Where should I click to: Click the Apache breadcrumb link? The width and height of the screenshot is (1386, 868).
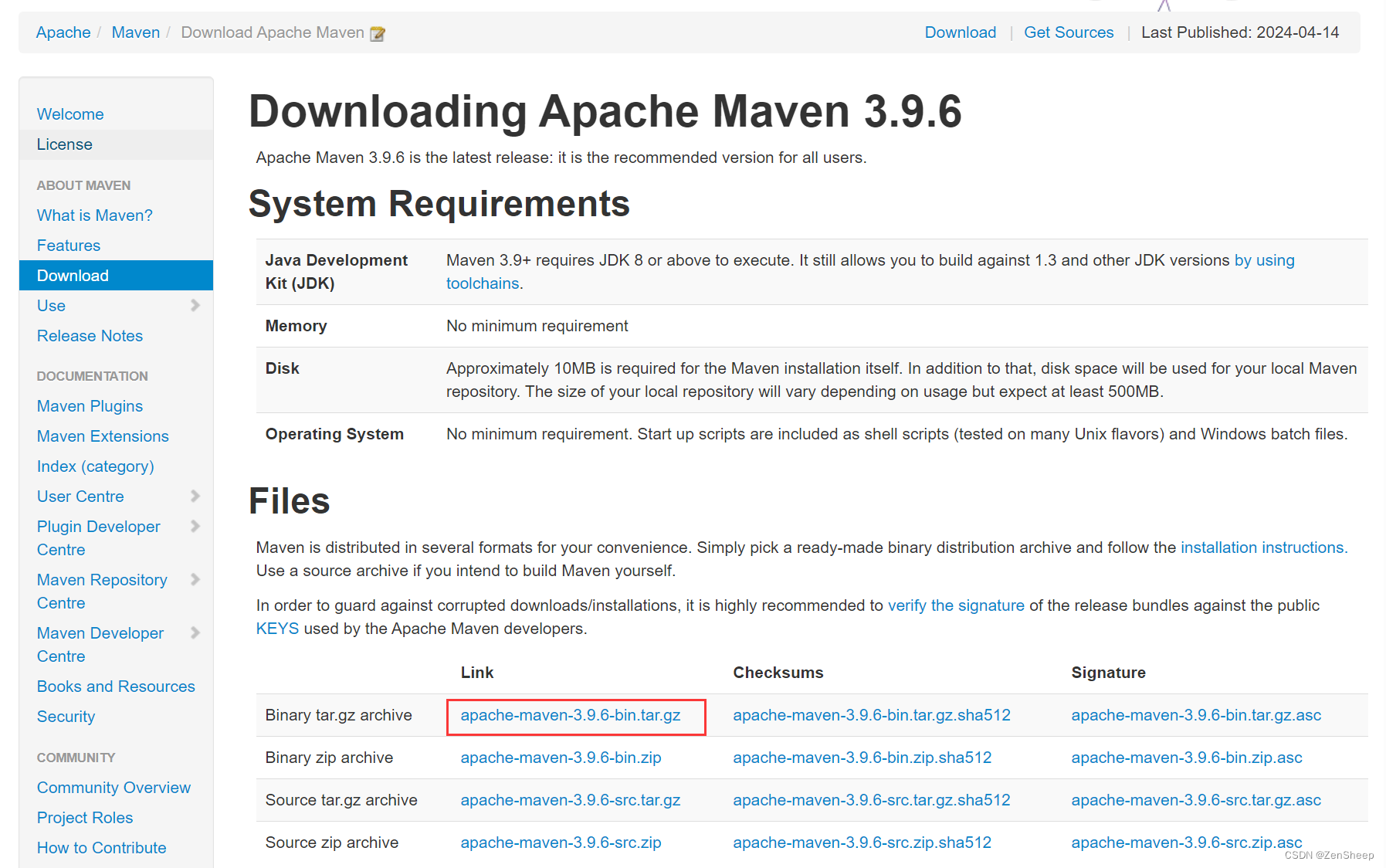point(63,32)
